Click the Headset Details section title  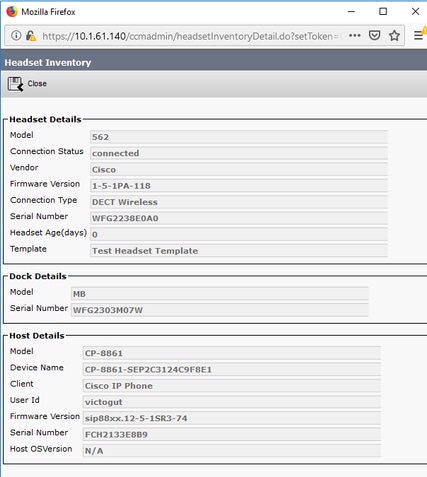pyautogui.click(x=45, y=119)
